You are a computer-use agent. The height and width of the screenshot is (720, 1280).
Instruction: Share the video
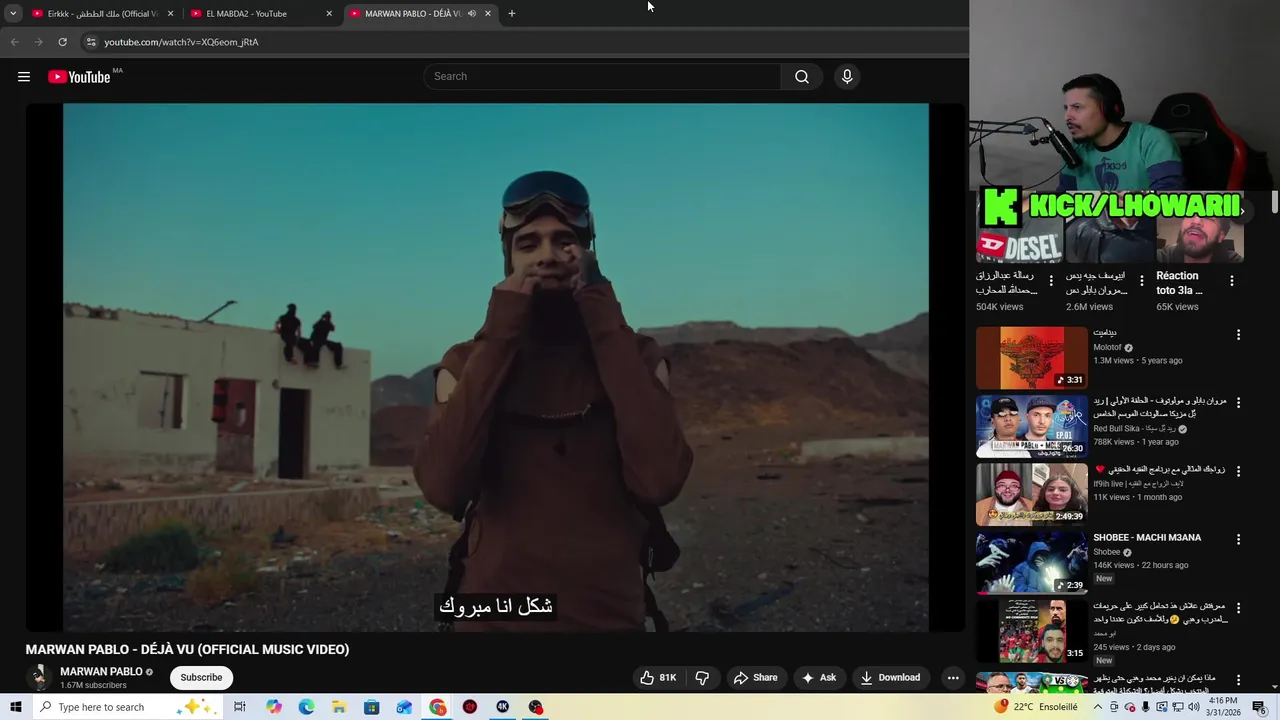pos(755,677)
